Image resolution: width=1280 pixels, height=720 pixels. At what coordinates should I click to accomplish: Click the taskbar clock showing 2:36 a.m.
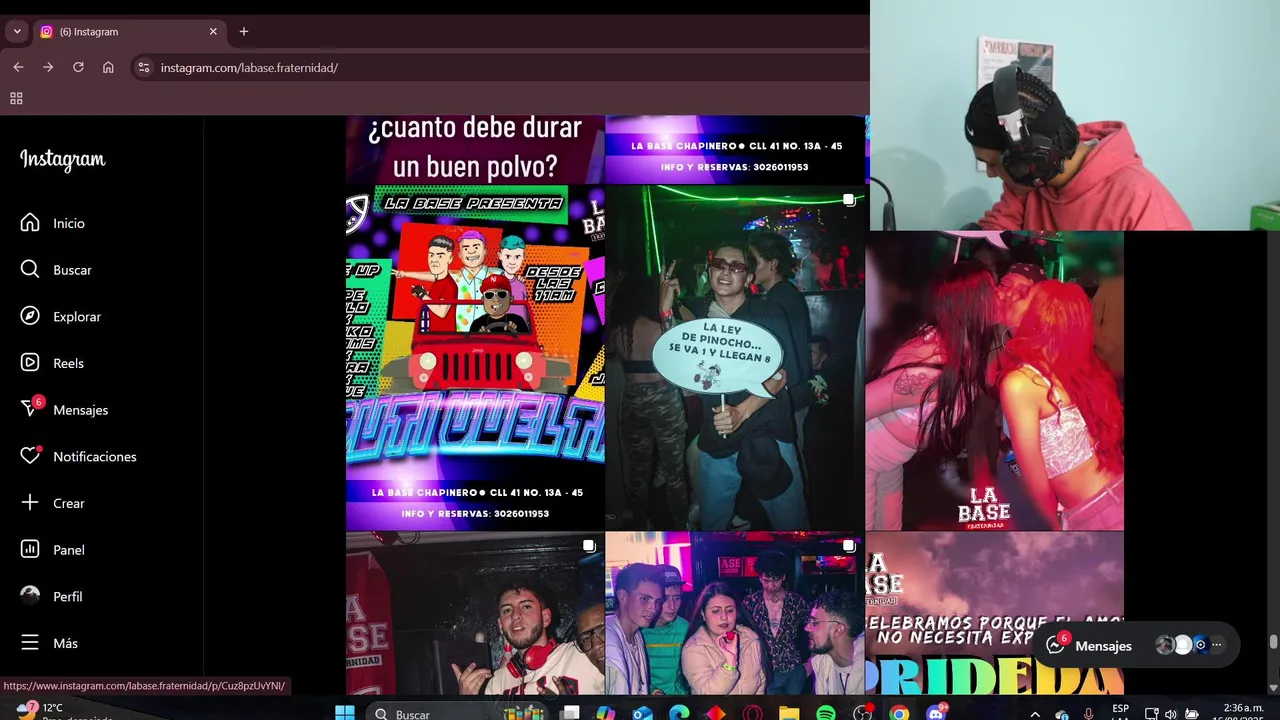click(x=1242, y=712)
